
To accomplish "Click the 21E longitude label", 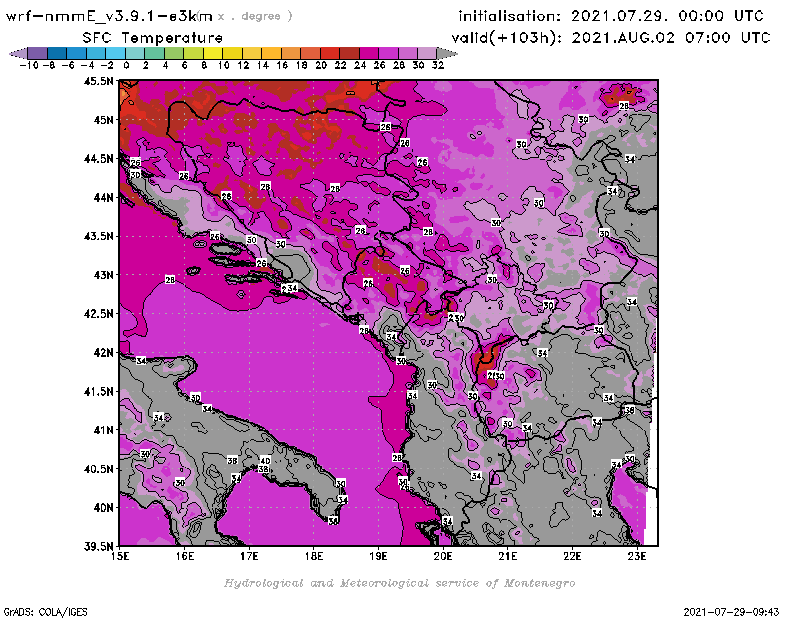I will pos(508,556).
